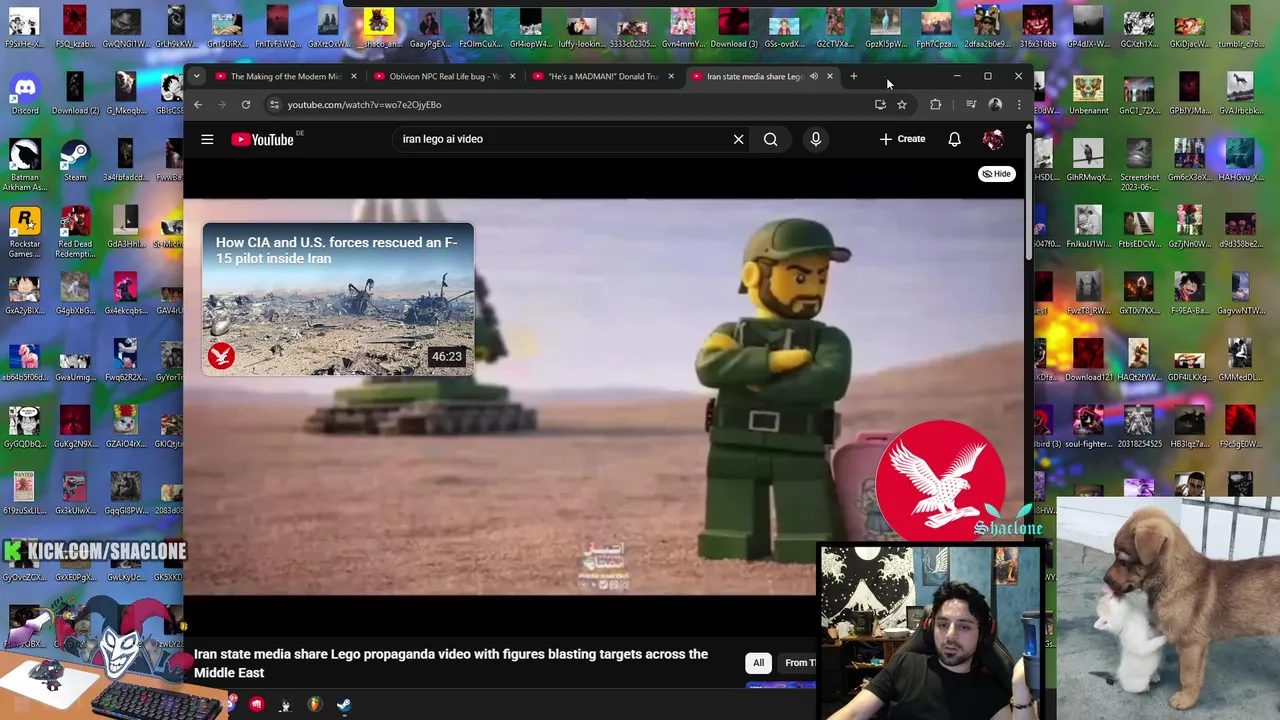Screen dimensions: 1280x720
Task: Select the Unbenannt desktop file
Action: (x=1088, y=95)
